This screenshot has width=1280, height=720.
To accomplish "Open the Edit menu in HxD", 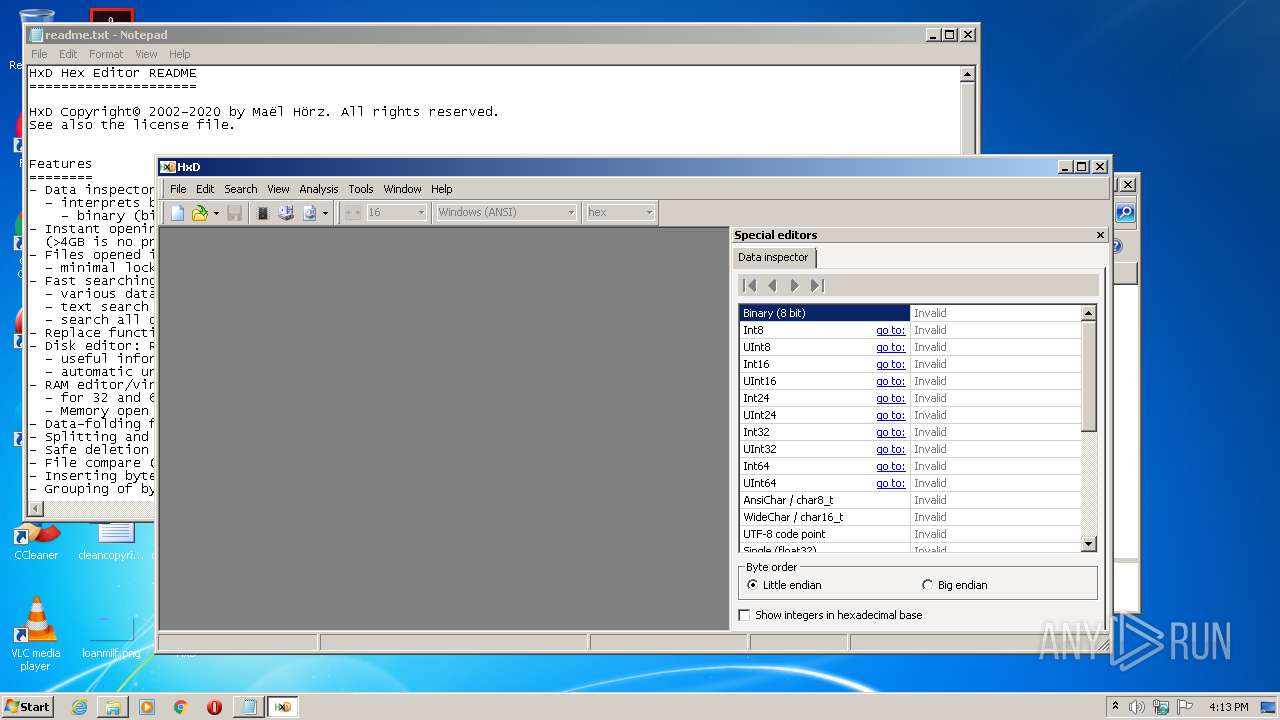I will (x=205, y=189).
